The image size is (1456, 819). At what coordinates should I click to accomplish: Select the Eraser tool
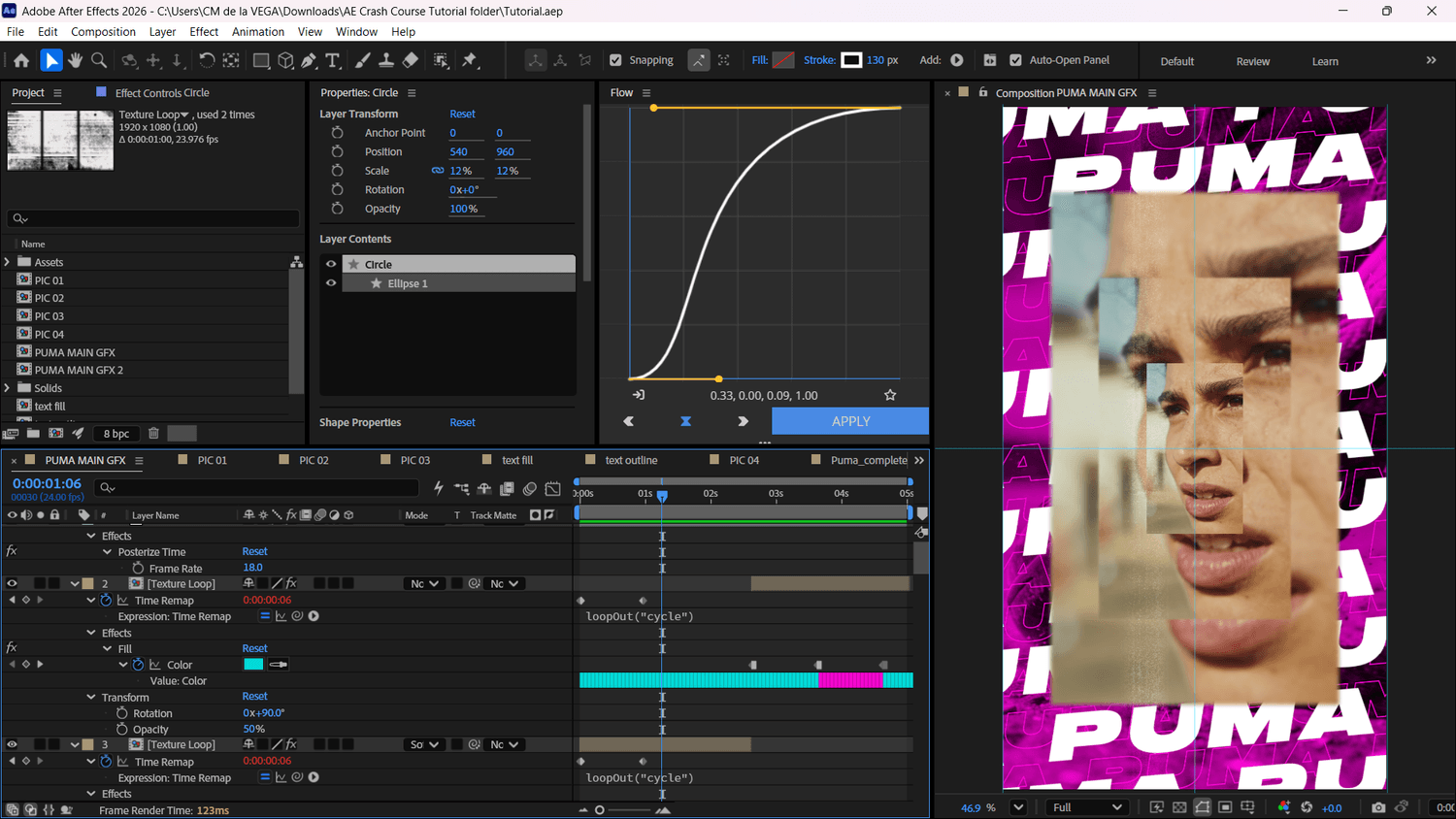click(411, 60)
